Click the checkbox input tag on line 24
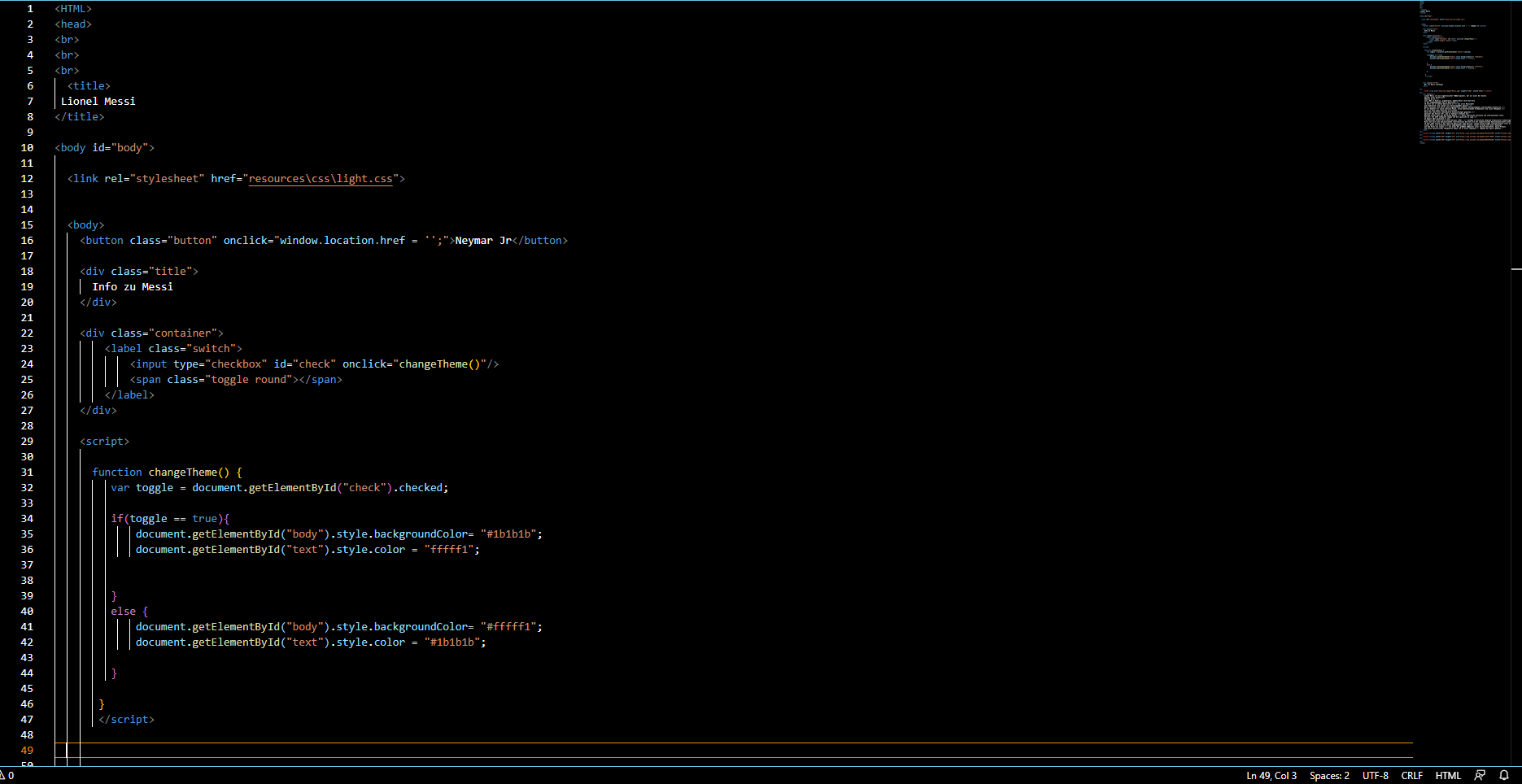This screenshot has height=784, width=1522. (150, 364)
